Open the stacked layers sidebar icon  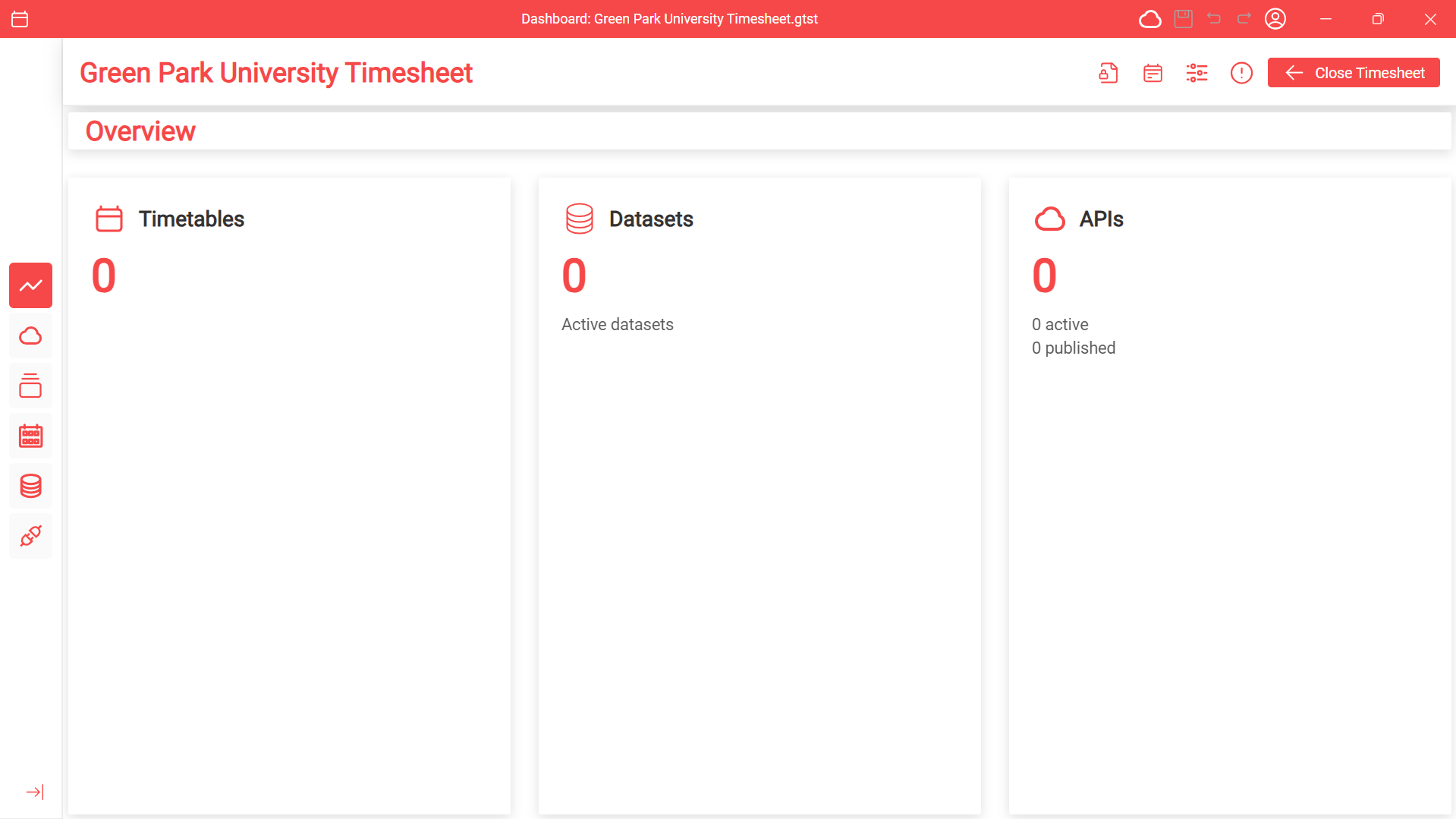[x=31, y=386]
